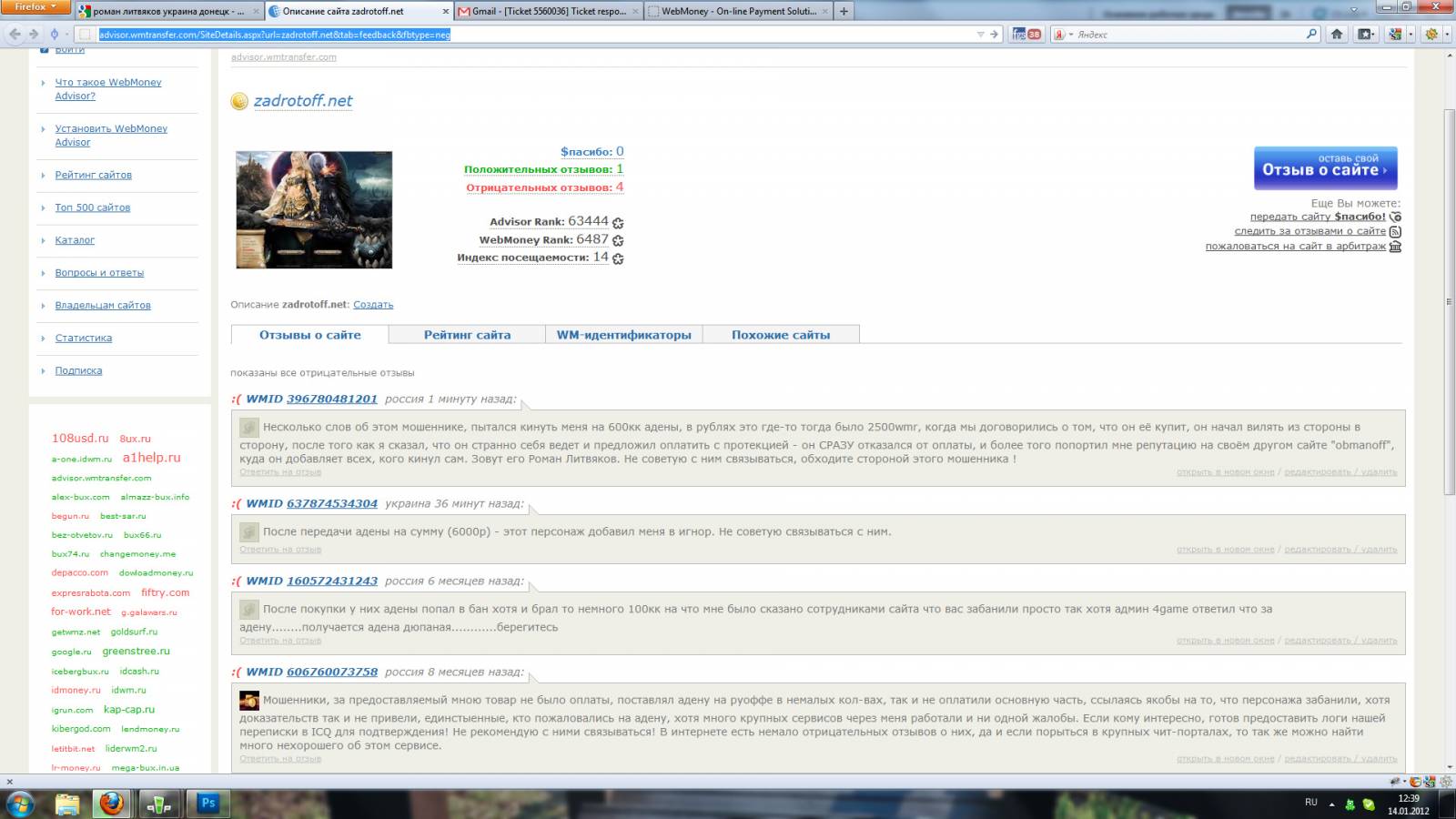Click 'Создать' description link
Viewport: 1456px width, 819px height.
coord(373,305)
